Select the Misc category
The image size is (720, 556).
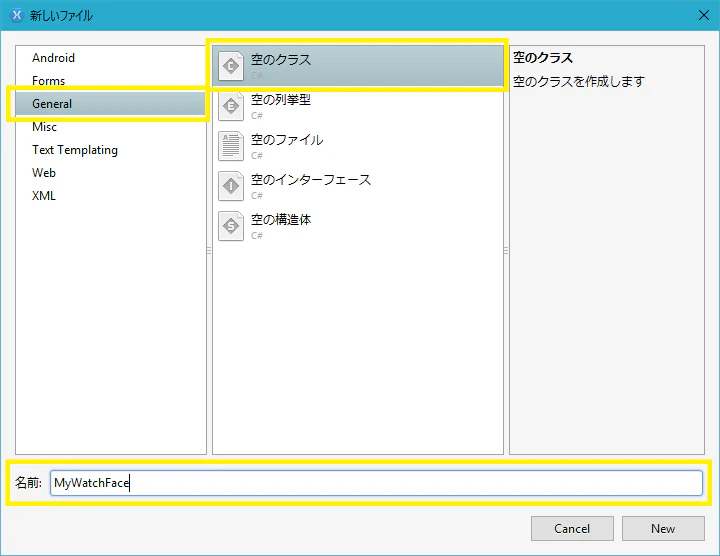pos(44,127)
